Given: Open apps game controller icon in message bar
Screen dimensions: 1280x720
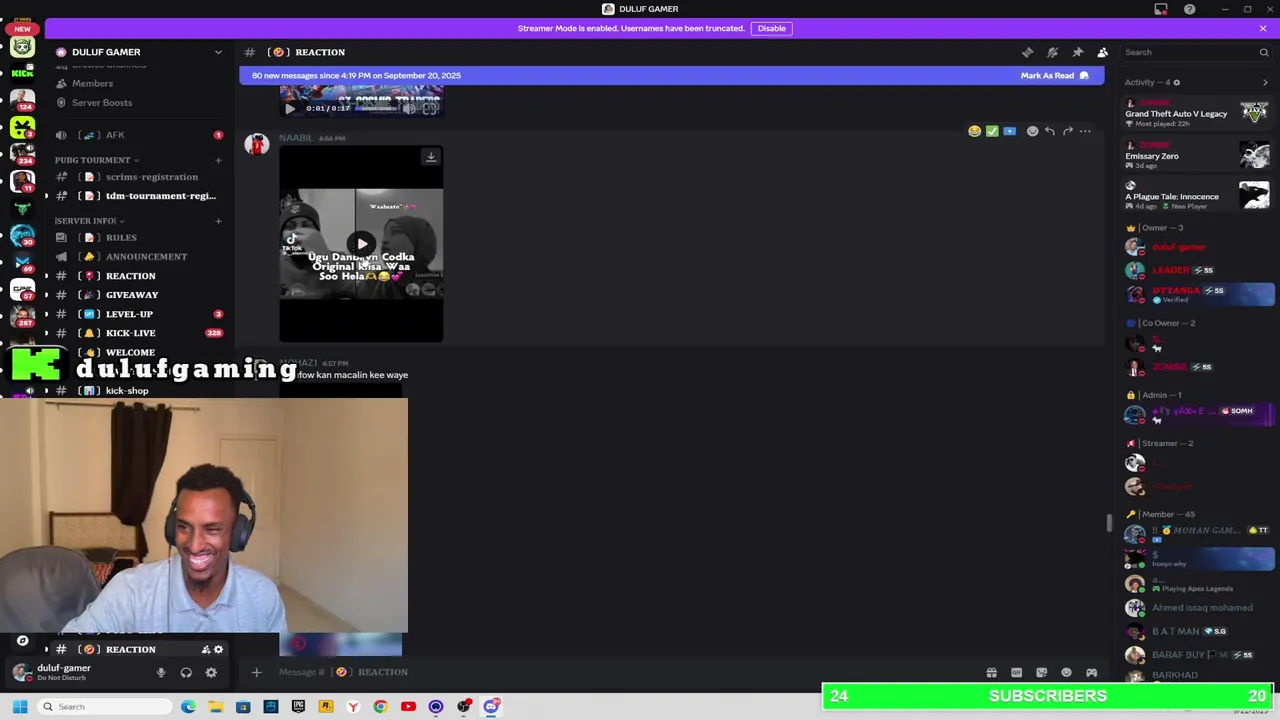Looking at the screenshot, I should tap(1091, 673).
